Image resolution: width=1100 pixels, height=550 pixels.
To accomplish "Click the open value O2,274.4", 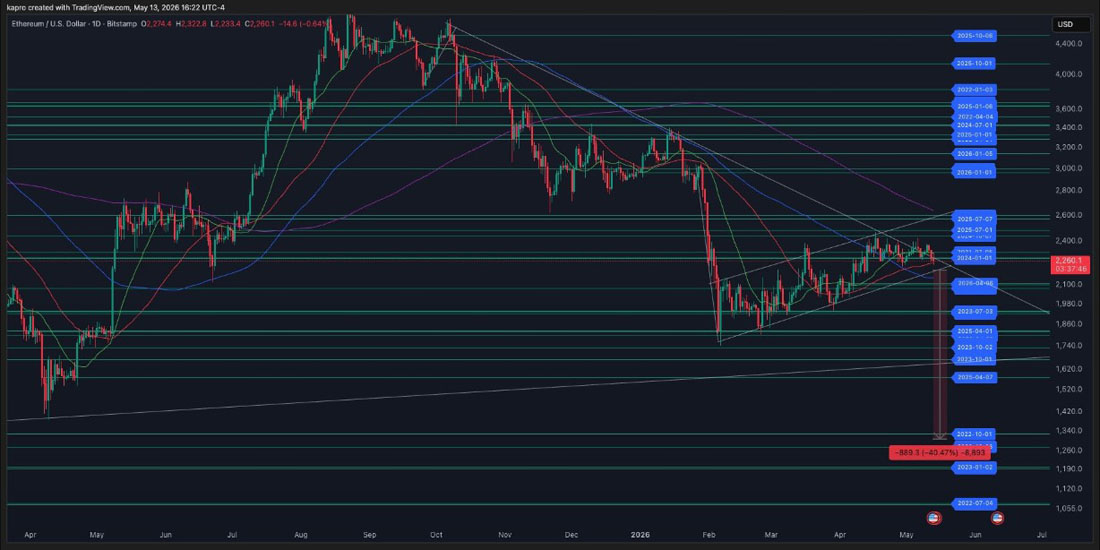I will point(158,24).
